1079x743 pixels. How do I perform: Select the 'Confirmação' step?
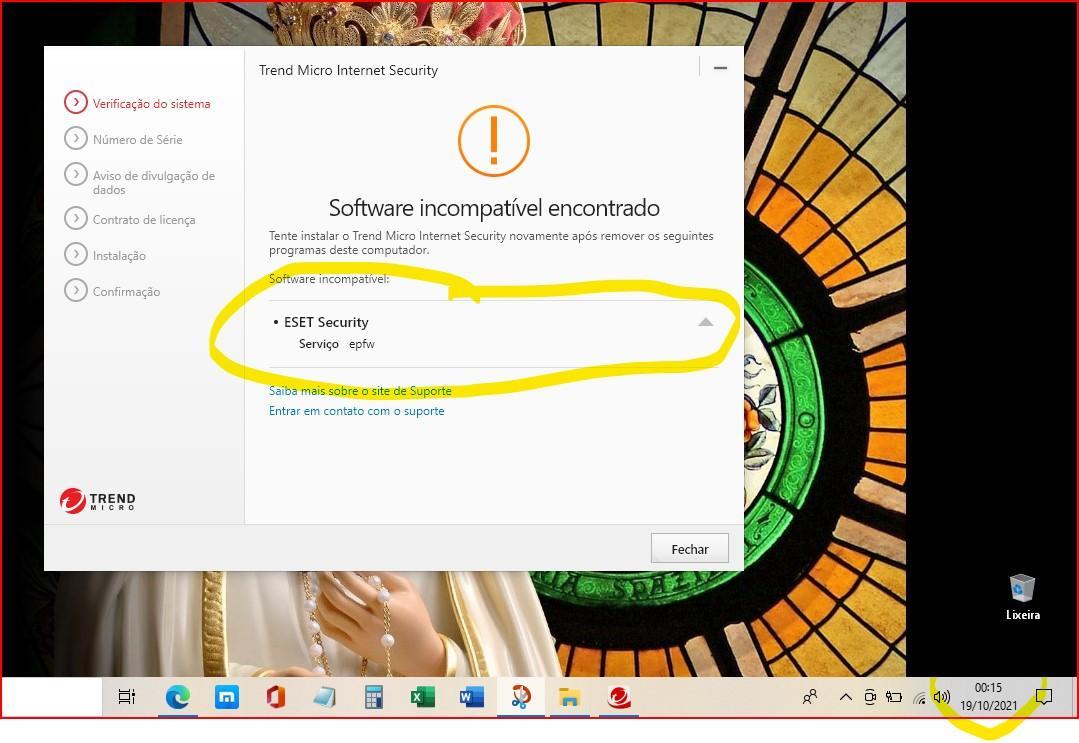click(126, 292)
